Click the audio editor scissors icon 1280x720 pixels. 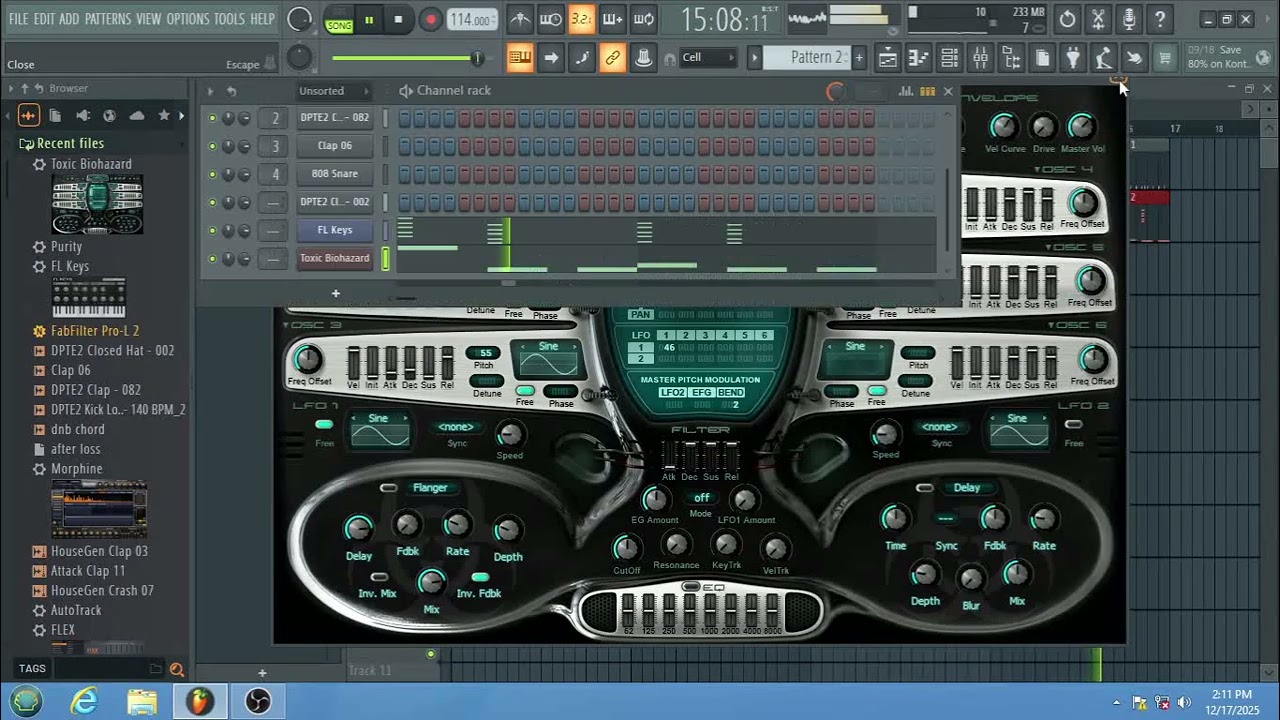[1098, 19]
